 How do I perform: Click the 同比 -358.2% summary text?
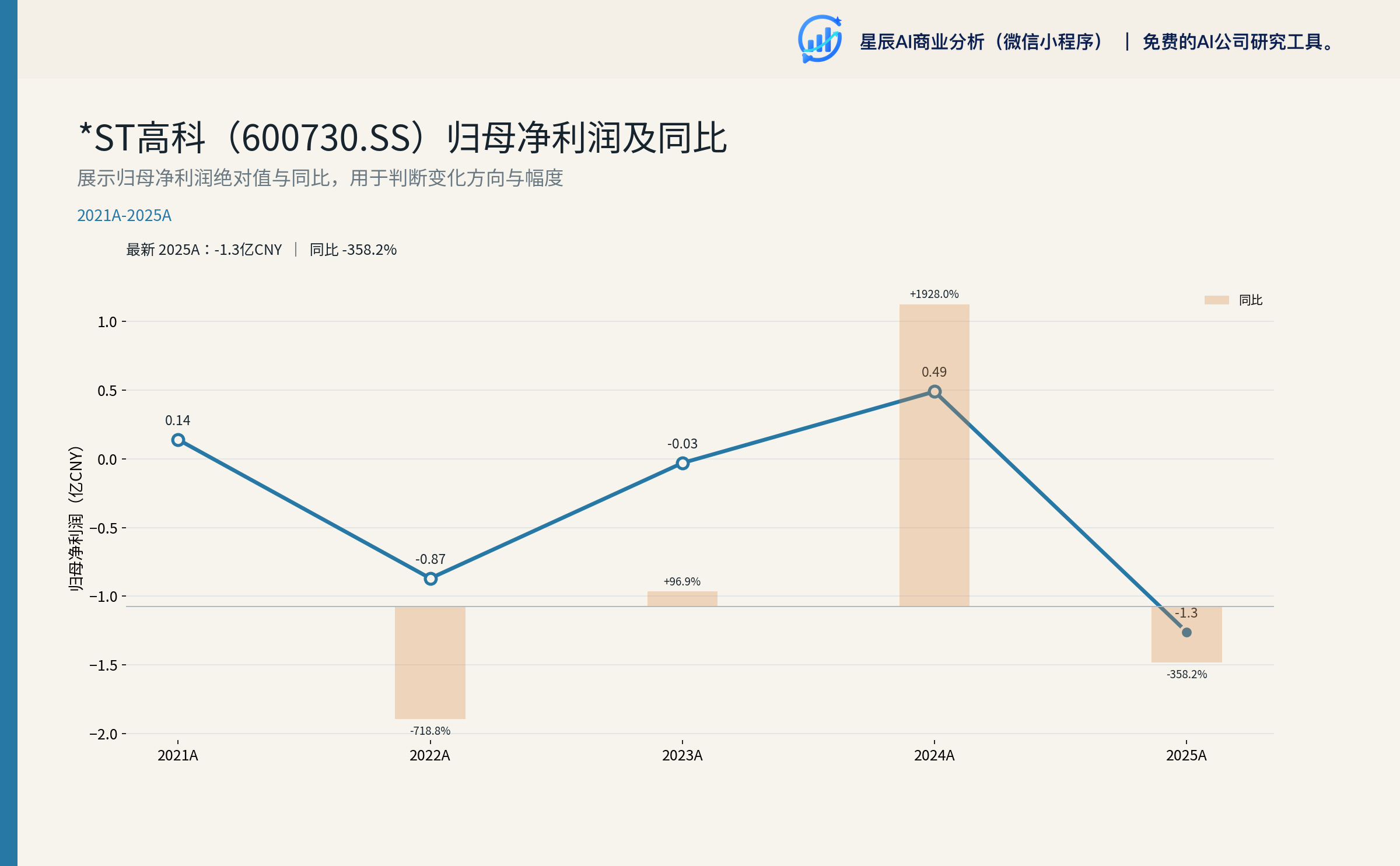(353, 250)
